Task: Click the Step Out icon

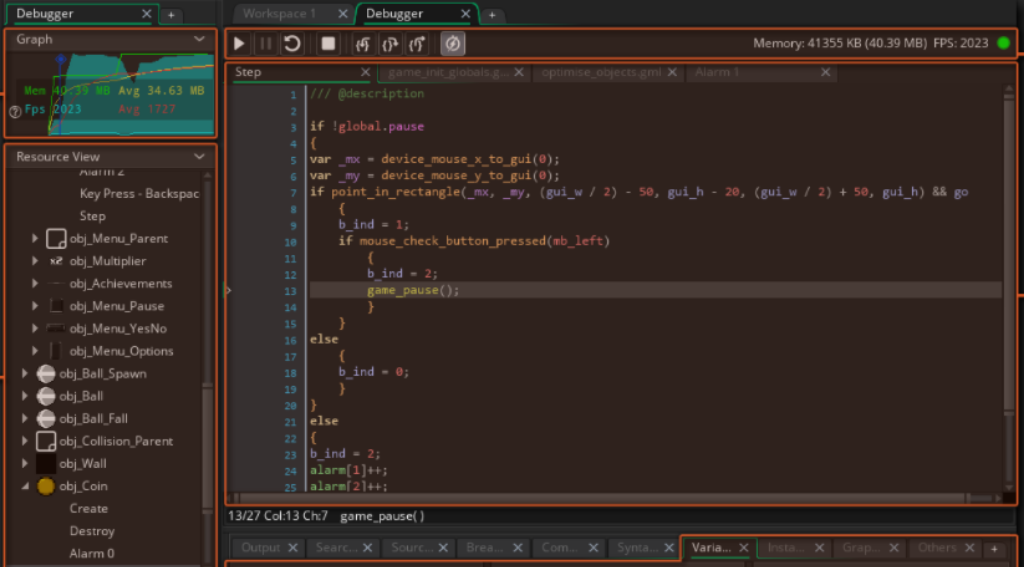Action: pyautogui.click(x=417, y=44)
